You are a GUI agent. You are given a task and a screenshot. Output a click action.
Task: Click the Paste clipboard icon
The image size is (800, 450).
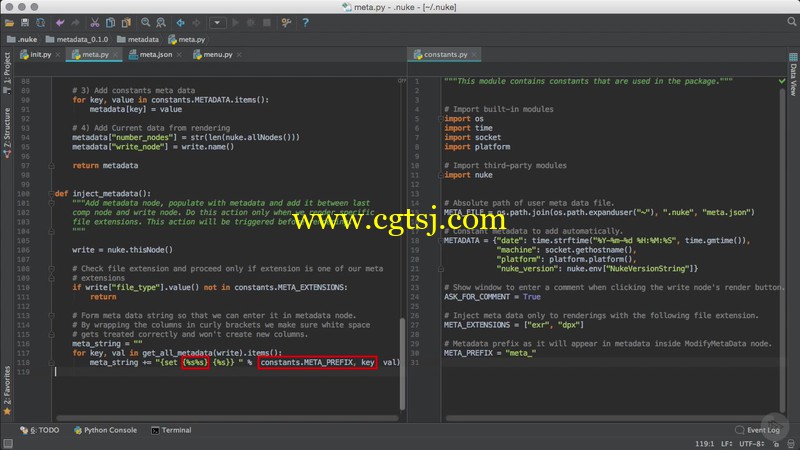point(126,22)
